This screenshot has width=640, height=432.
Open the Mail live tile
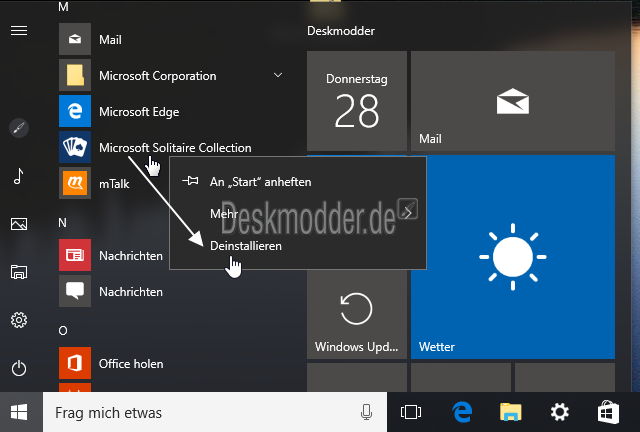point(513,101)
